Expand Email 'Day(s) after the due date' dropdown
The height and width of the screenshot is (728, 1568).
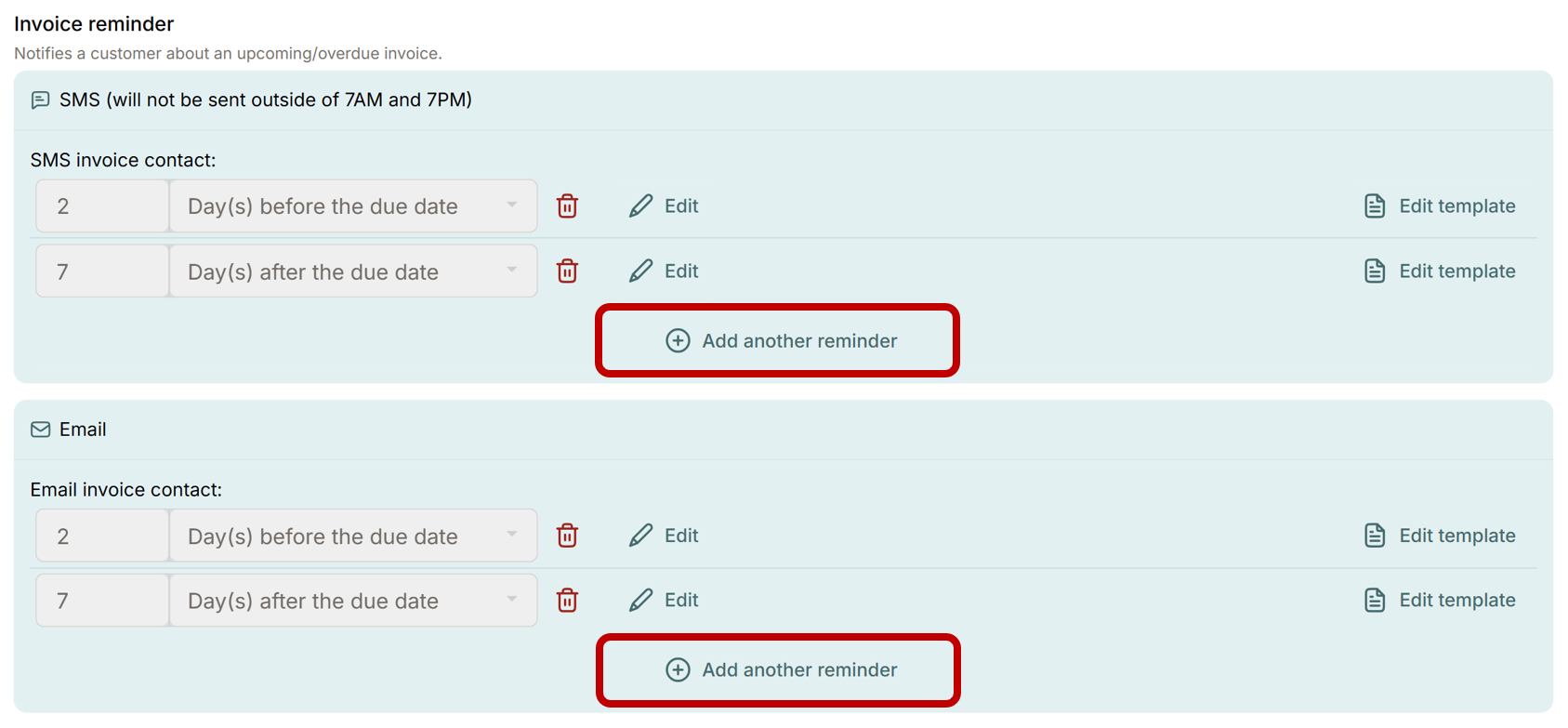coord(353,600)
